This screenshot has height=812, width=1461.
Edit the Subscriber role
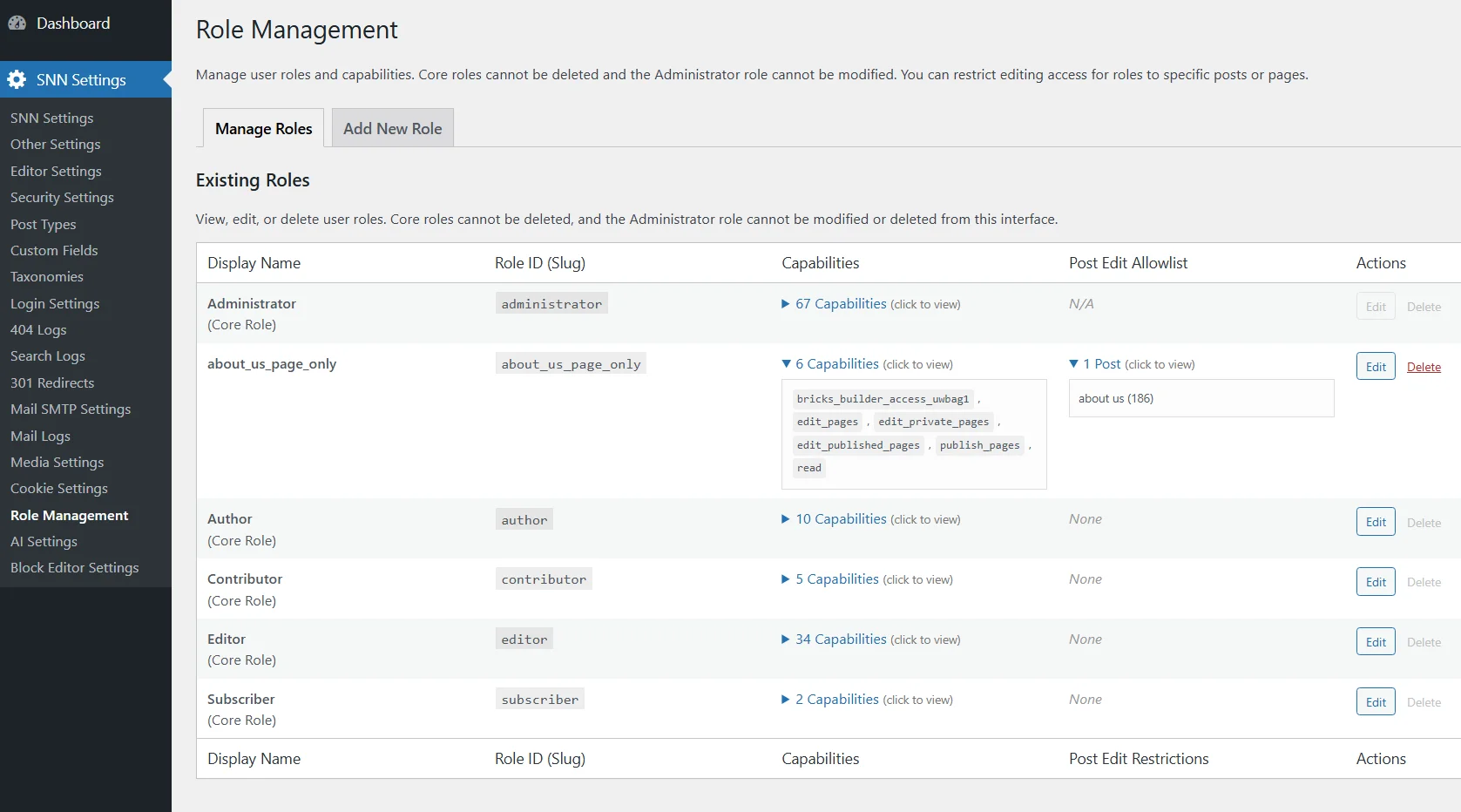point(1376,702)
